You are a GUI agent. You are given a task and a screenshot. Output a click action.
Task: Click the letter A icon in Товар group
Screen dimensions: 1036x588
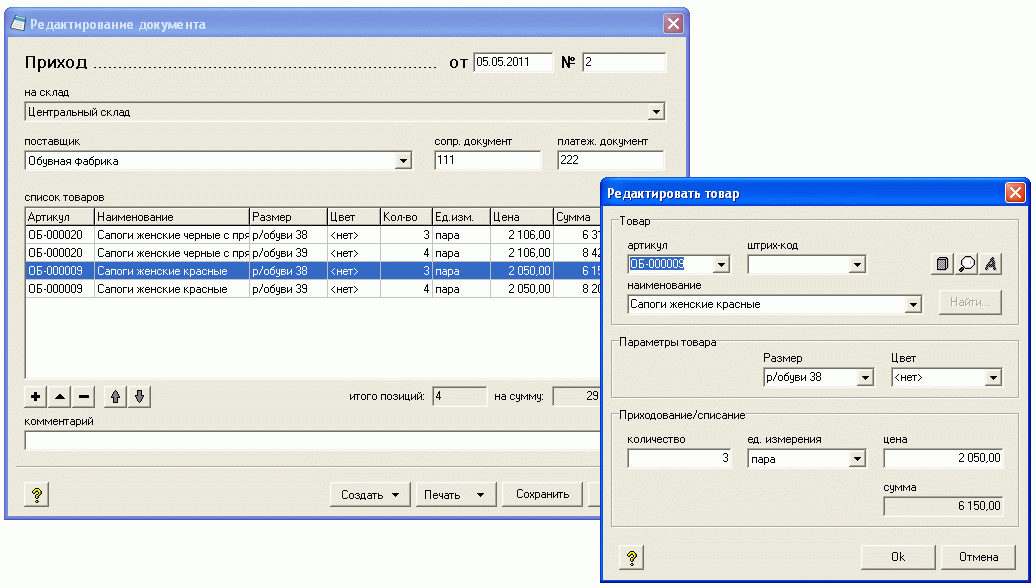(991, 264)
